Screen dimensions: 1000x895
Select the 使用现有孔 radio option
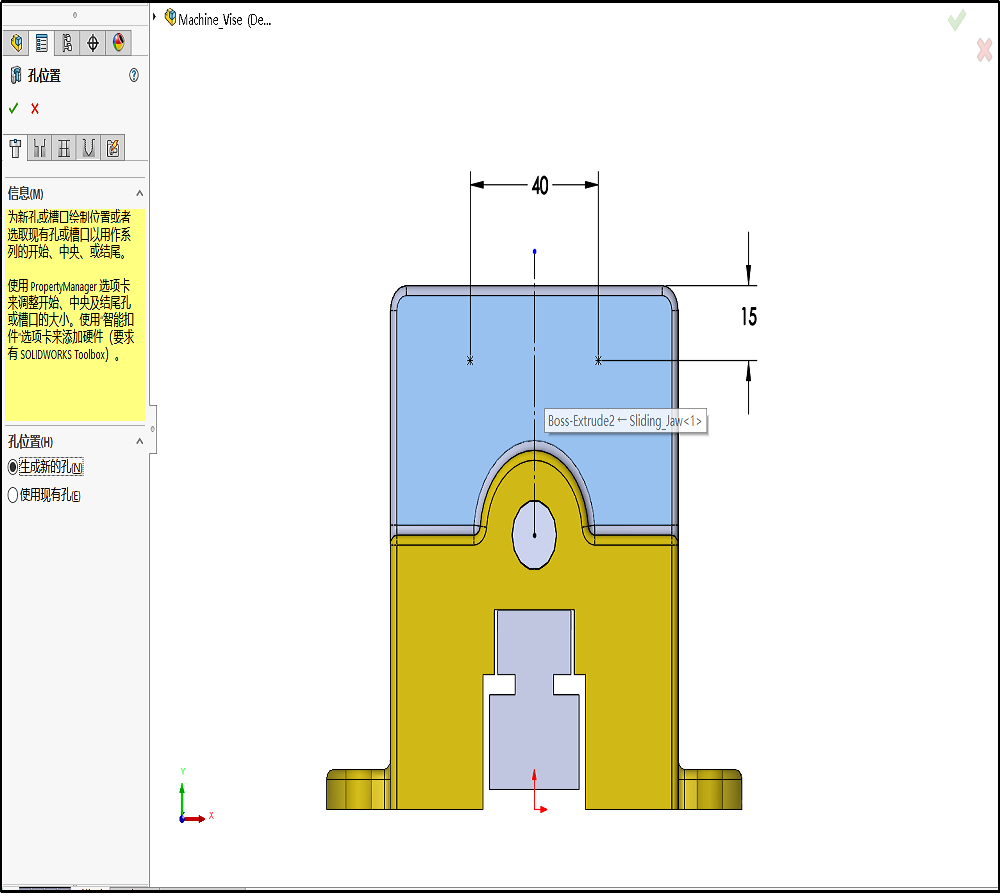coord(13,494)
